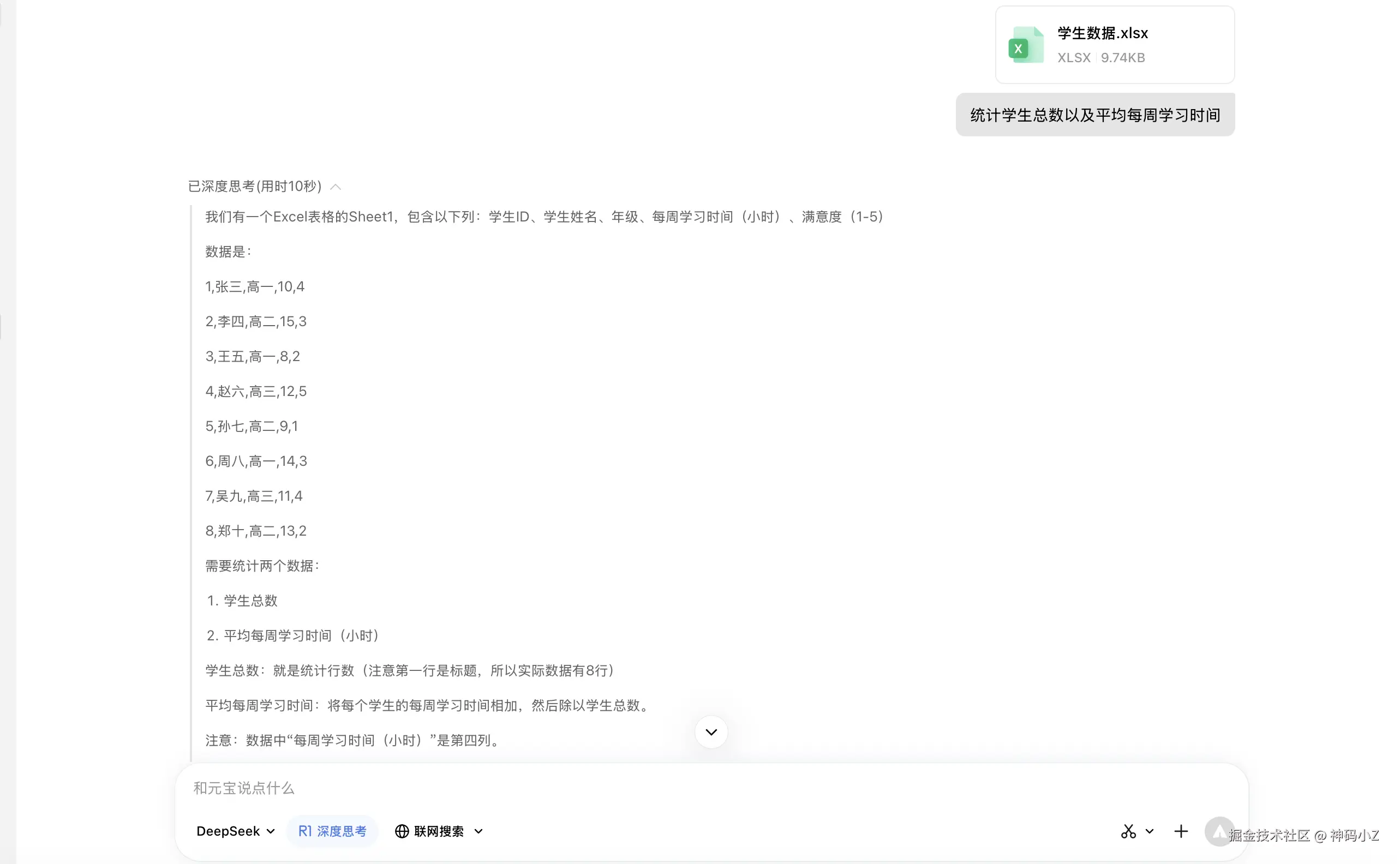Click the plus add-attachment icon

[1181, 831]
